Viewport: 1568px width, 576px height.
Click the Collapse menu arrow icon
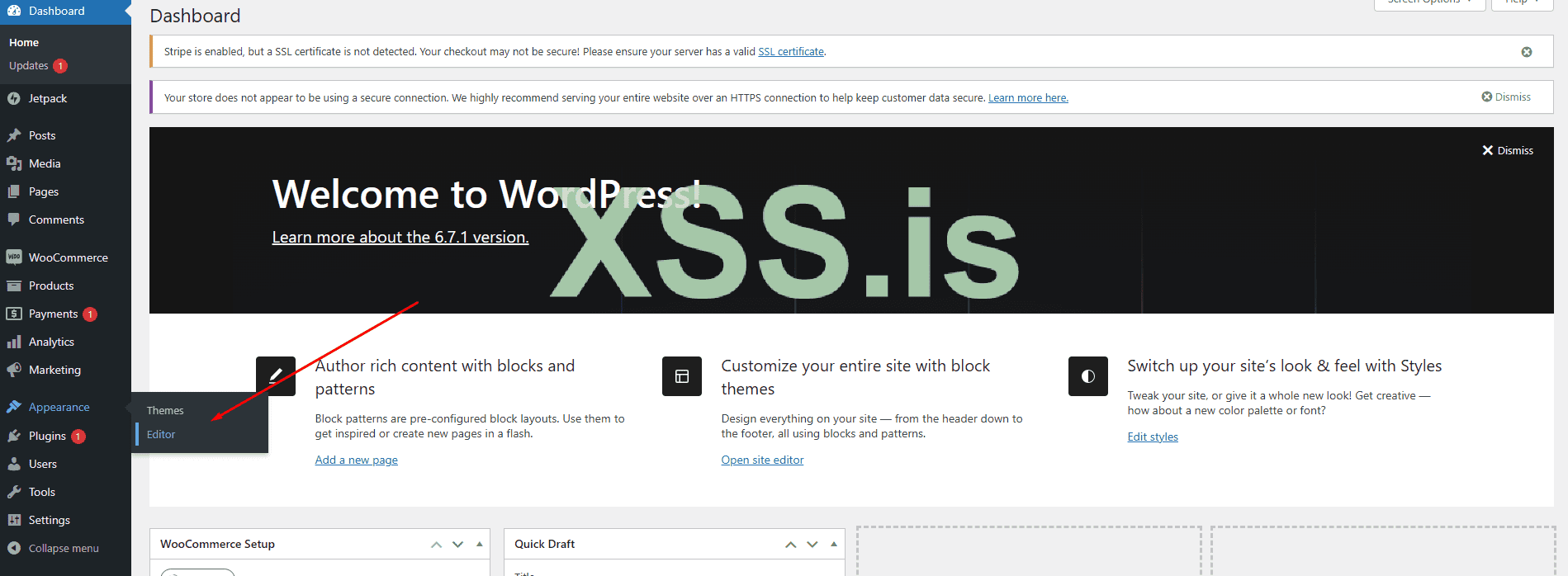click(x=14, y=548)
